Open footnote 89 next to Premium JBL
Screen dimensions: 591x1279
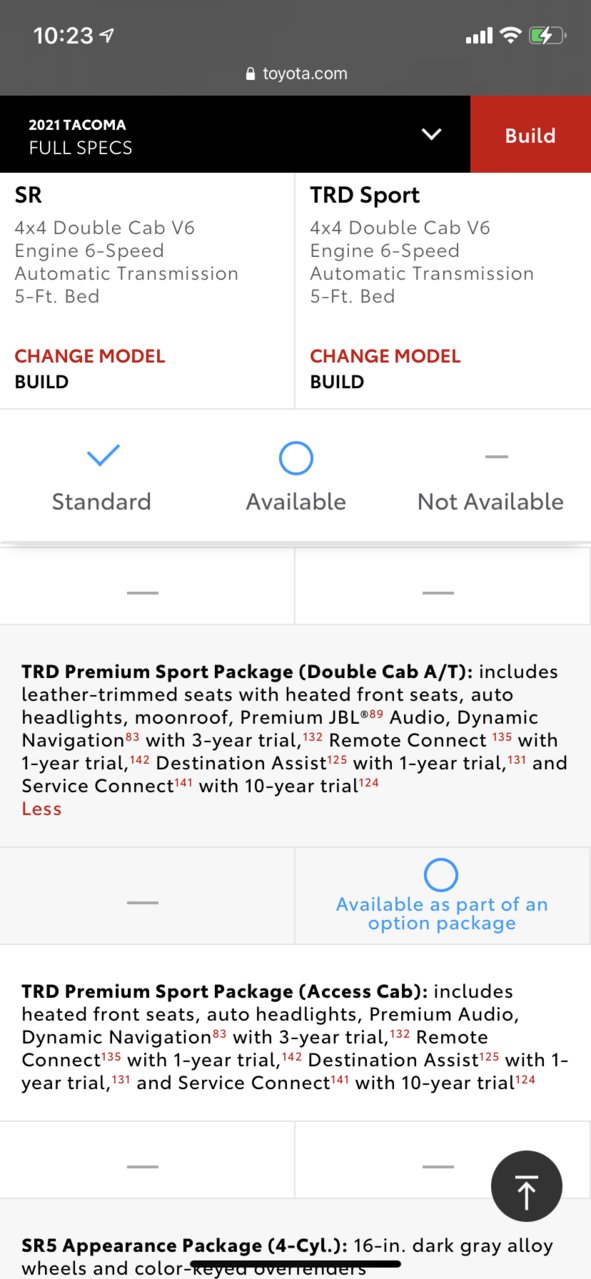pos(377,712)
